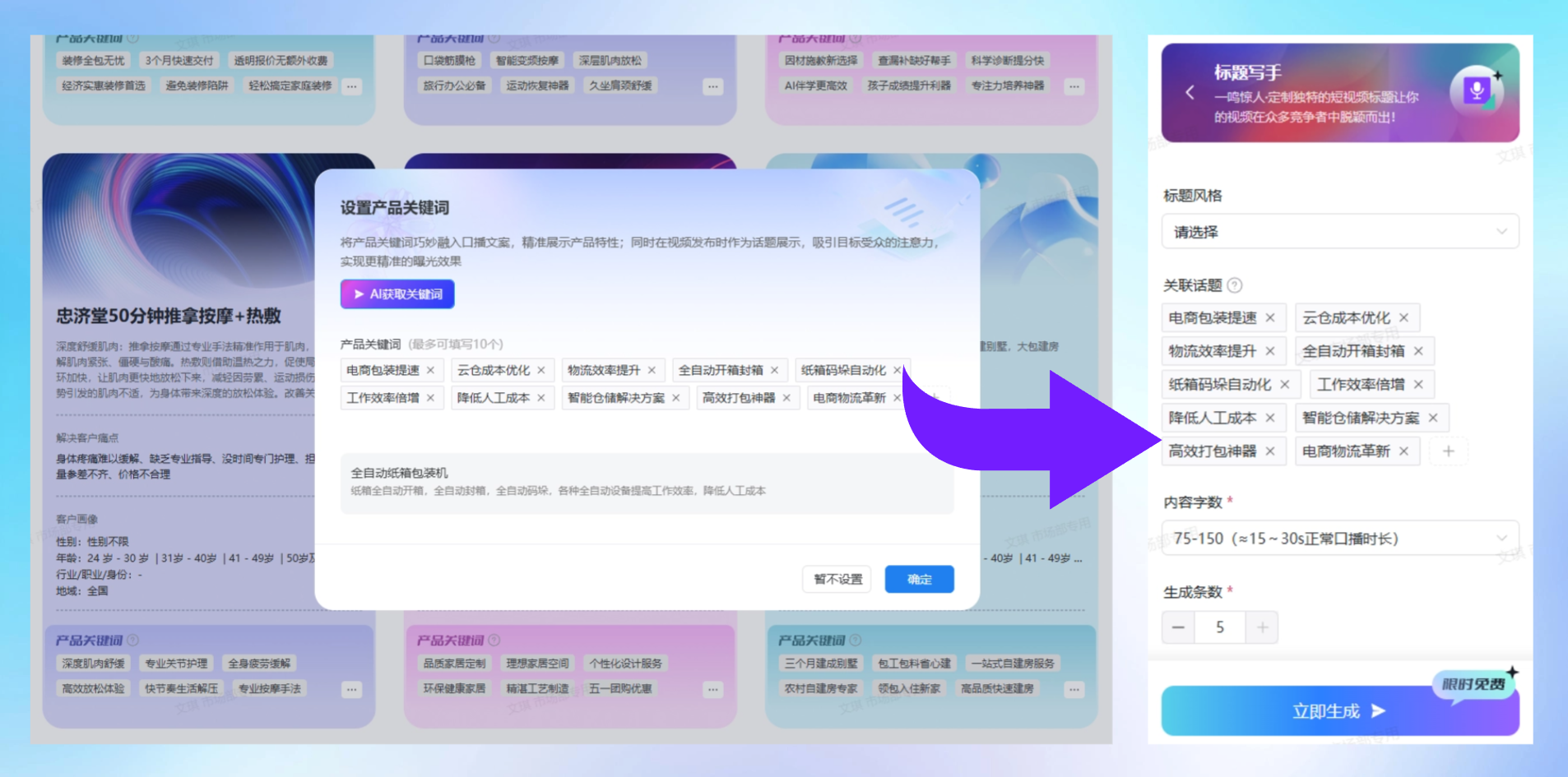Remove the 云仓成本优化 topic with its × icon

tap(1405, 317)
